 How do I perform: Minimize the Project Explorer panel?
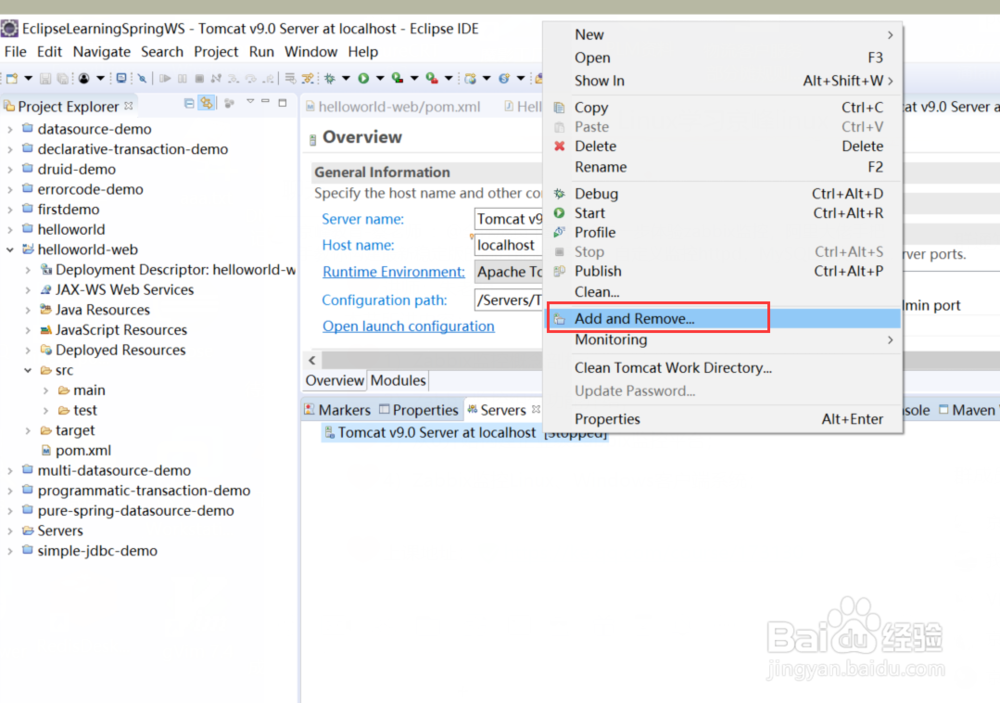(265, 101)
